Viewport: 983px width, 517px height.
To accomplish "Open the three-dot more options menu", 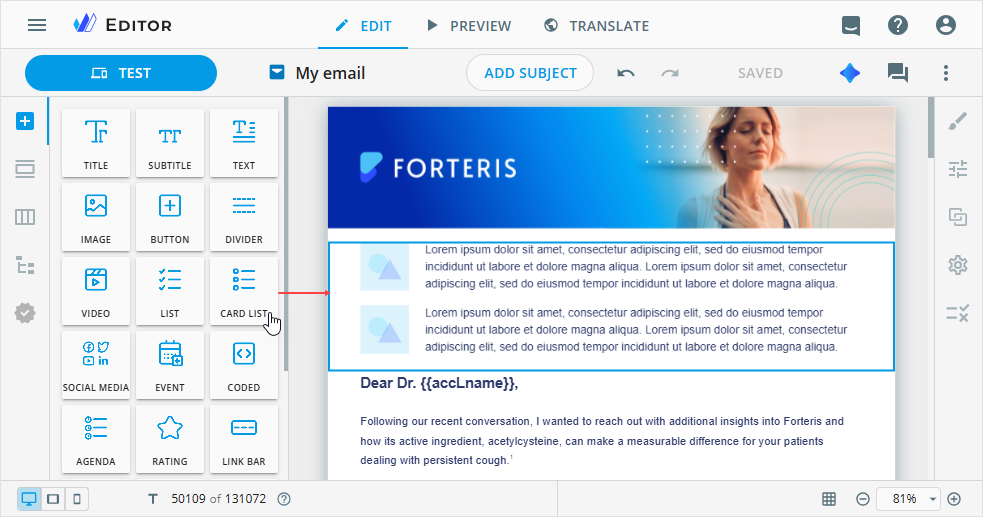I will tap(946, 73).
